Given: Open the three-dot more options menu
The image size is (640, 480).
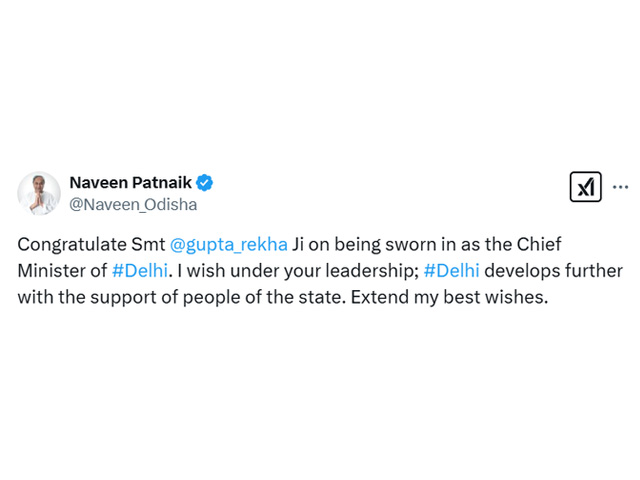Looking at the screenshot, I should coord(620,187).
